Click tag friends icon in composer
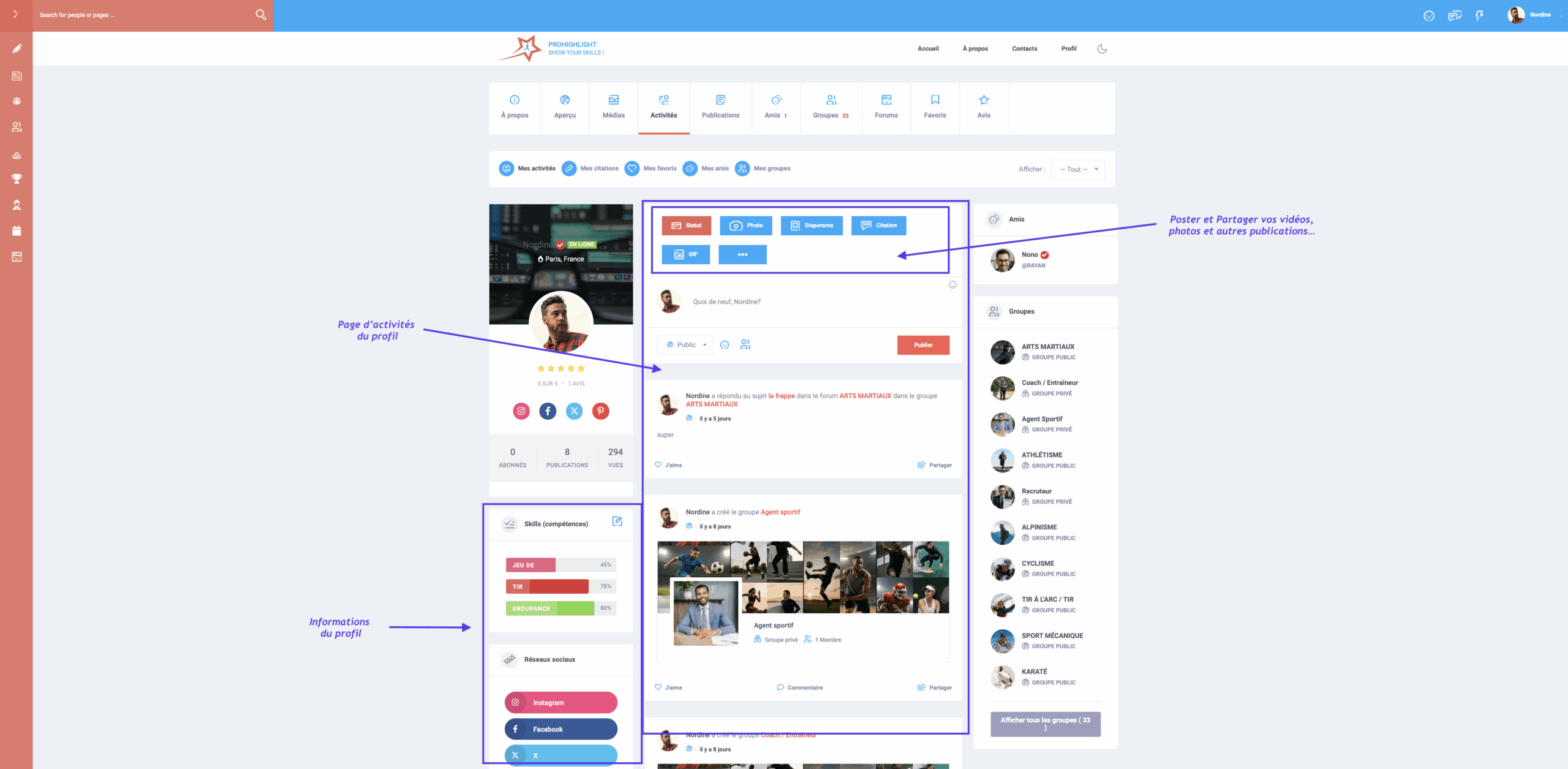 [745, 345]
